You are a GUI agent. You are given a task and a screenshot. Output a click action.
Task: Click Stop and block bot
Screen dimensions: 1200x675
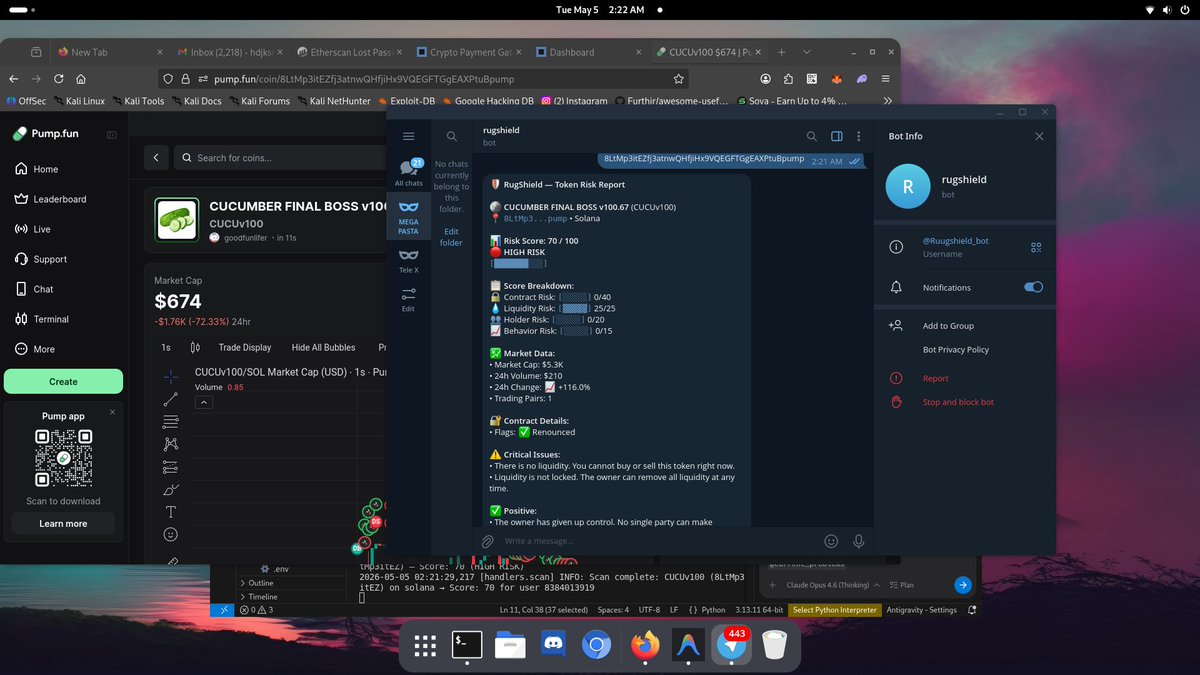point(958,402)
